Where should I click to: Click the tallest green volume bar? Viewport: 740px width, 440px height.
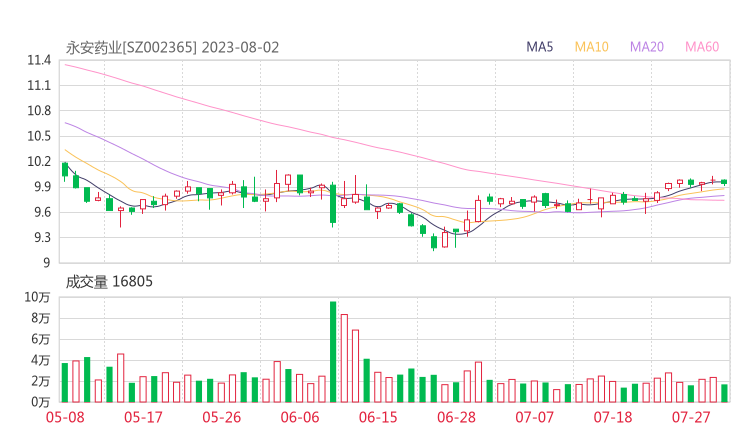pyautogui.click(x=333, y=352)
